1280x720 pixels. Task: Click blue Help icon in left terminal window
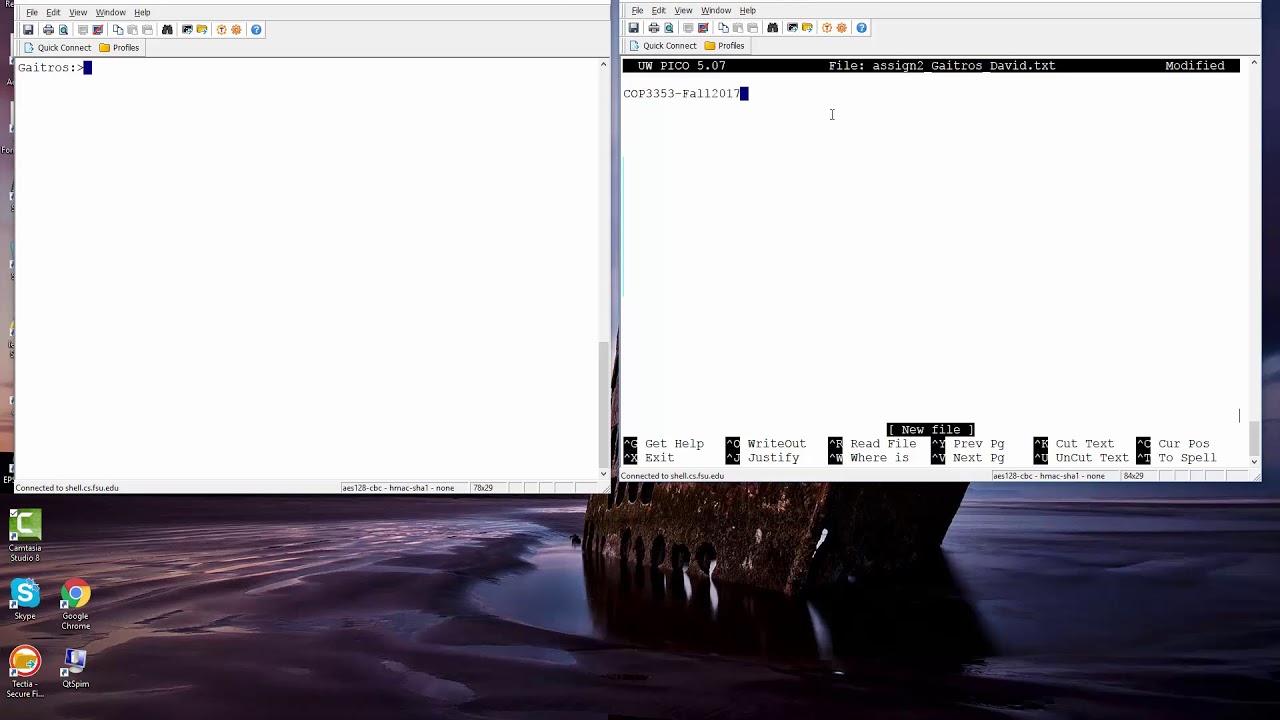256,30
